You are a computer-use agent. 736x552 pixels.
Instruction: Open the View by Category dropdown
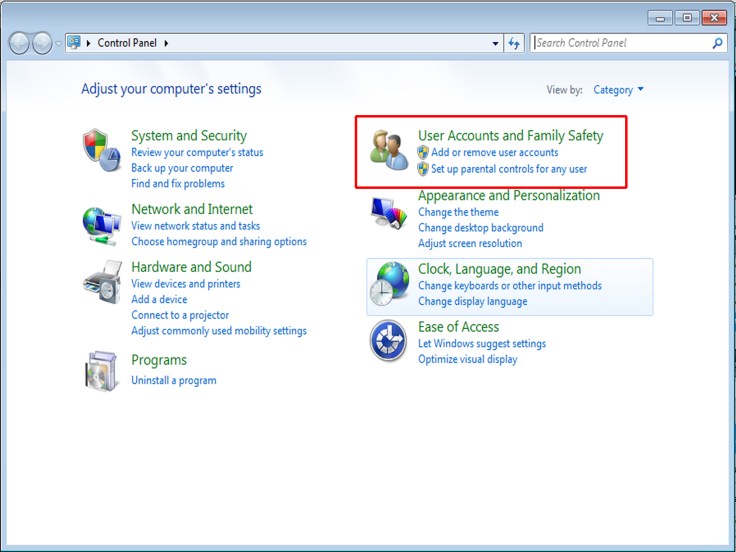point(618,90)
